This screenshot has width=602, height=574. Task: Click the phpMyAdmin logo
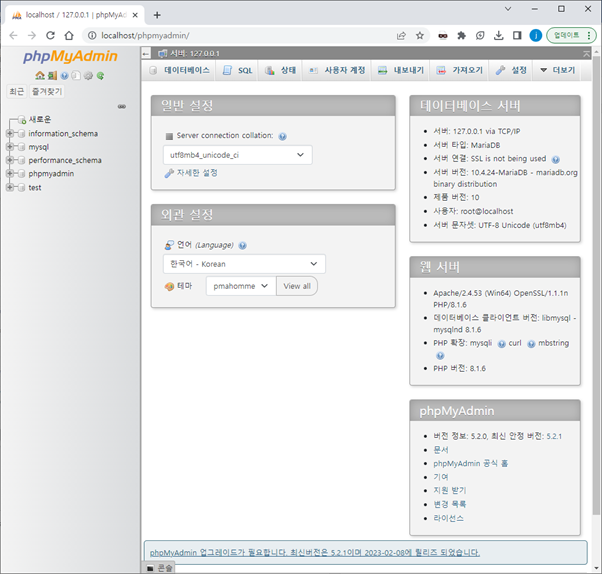pos(70,56)
